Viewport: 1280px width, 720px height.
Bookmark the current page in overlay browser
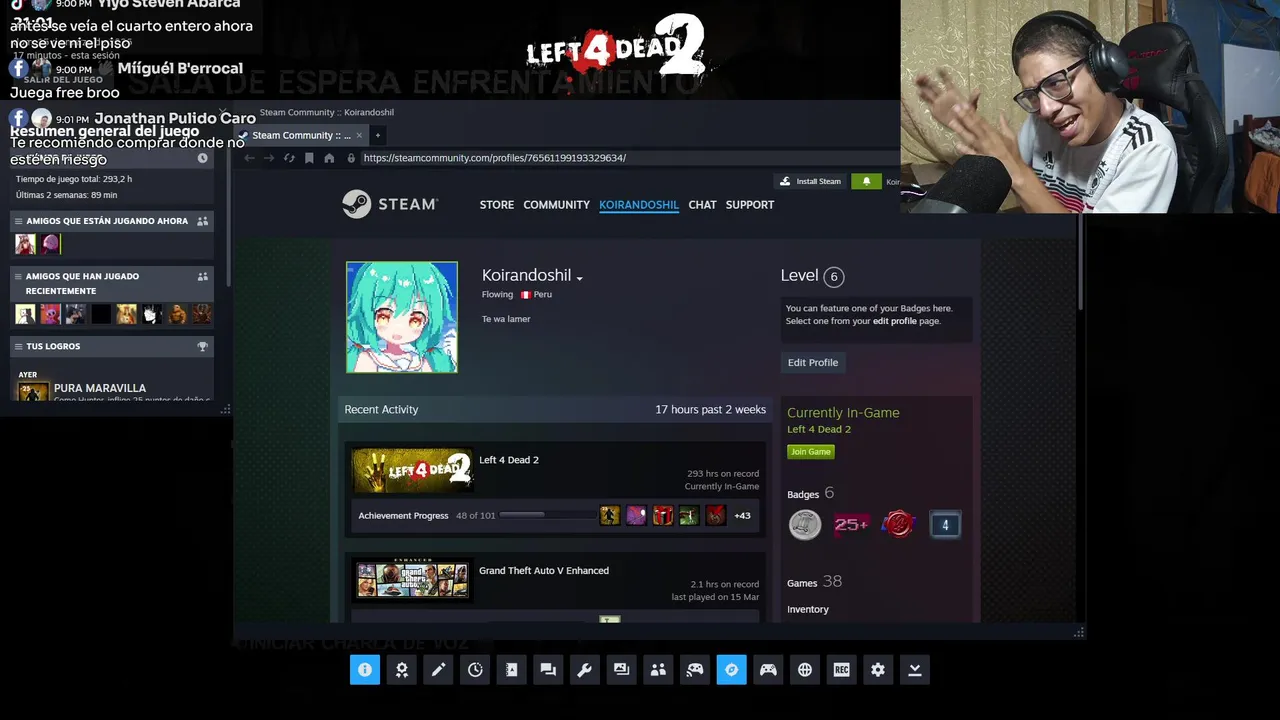pos(309,158)
